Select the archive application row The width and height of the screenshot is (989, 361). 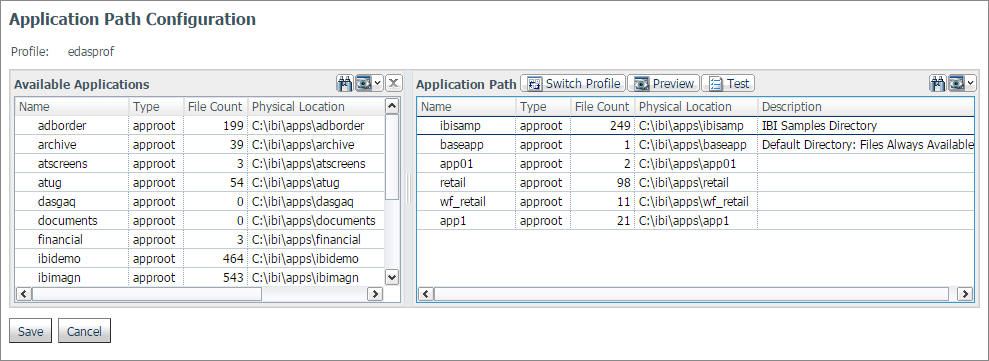coord(199,145)
